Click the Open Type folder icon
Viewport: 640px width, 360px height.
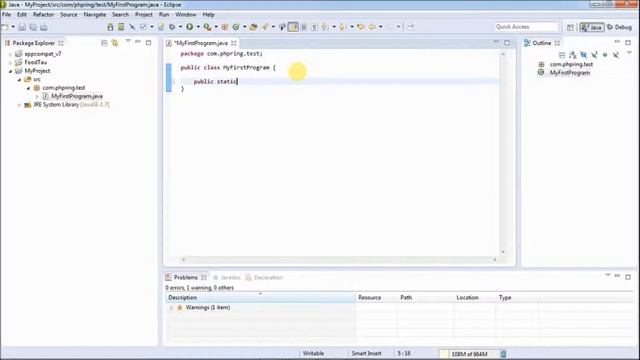coord(253,27)
